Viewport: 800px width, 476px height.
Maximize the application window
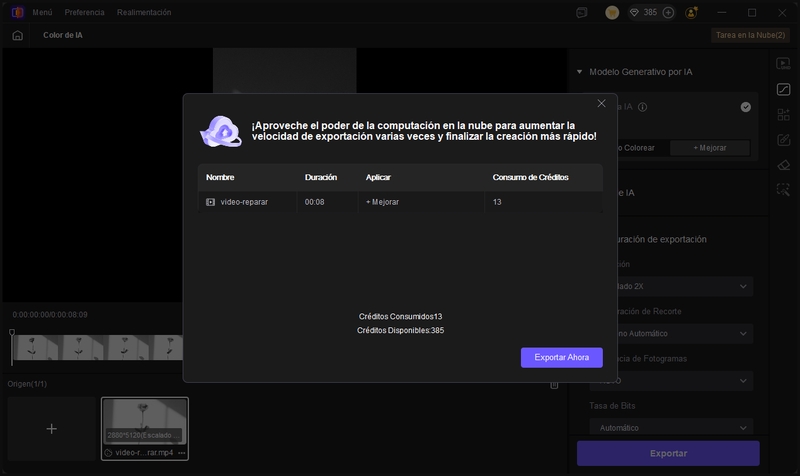pos(752,13)
